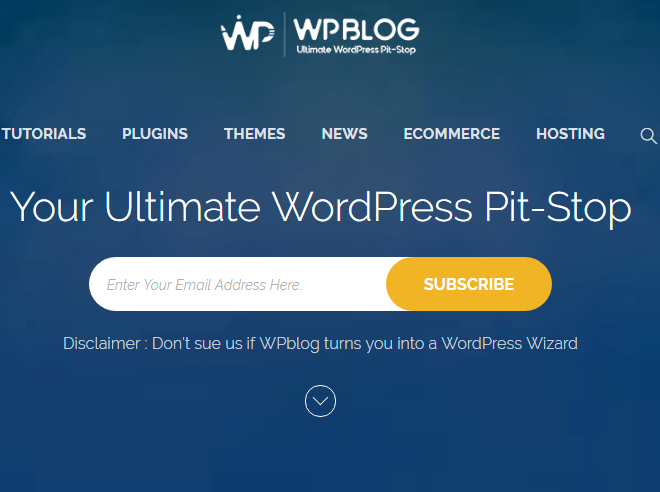Click the WPBLOG wordmark in the header
The width and height of the screenshot is (660, 492).
(x=356, y=29)
